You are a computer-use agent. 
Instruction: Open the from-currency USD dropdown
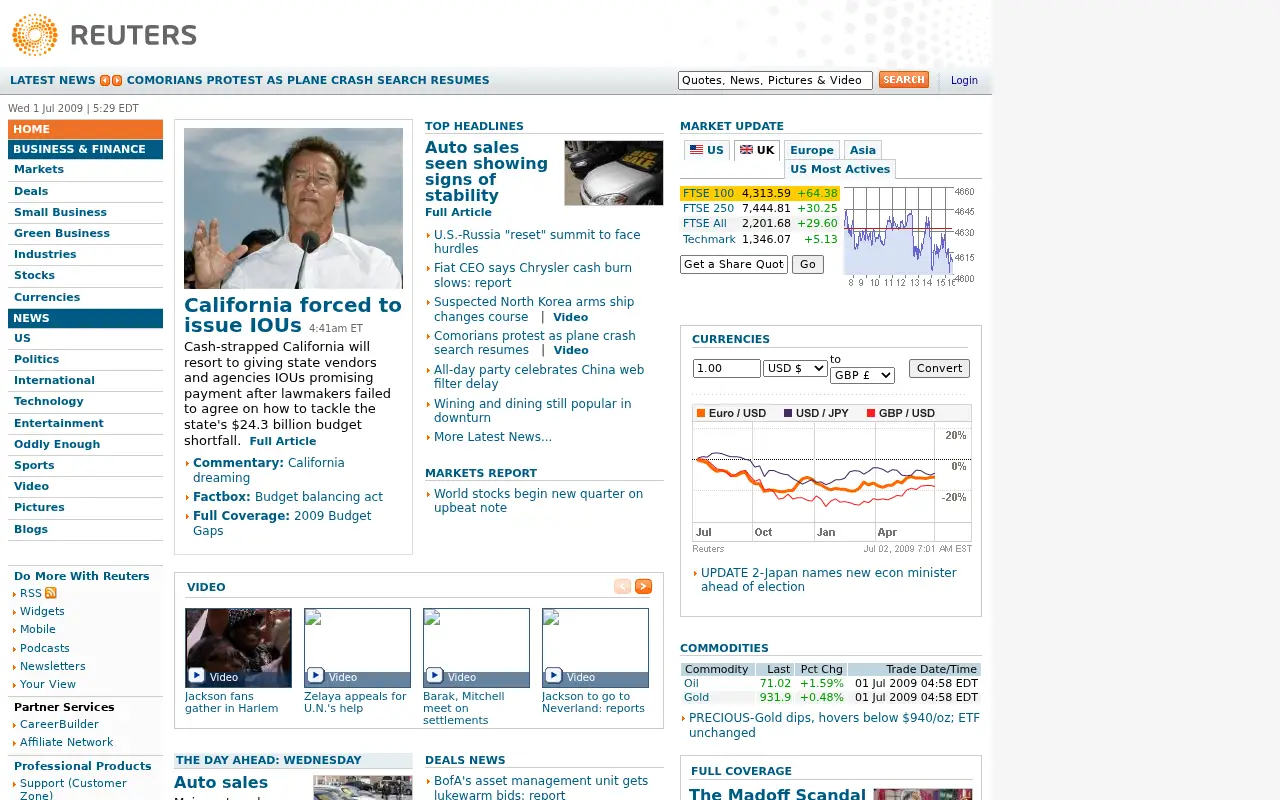[x=795, y=368]
